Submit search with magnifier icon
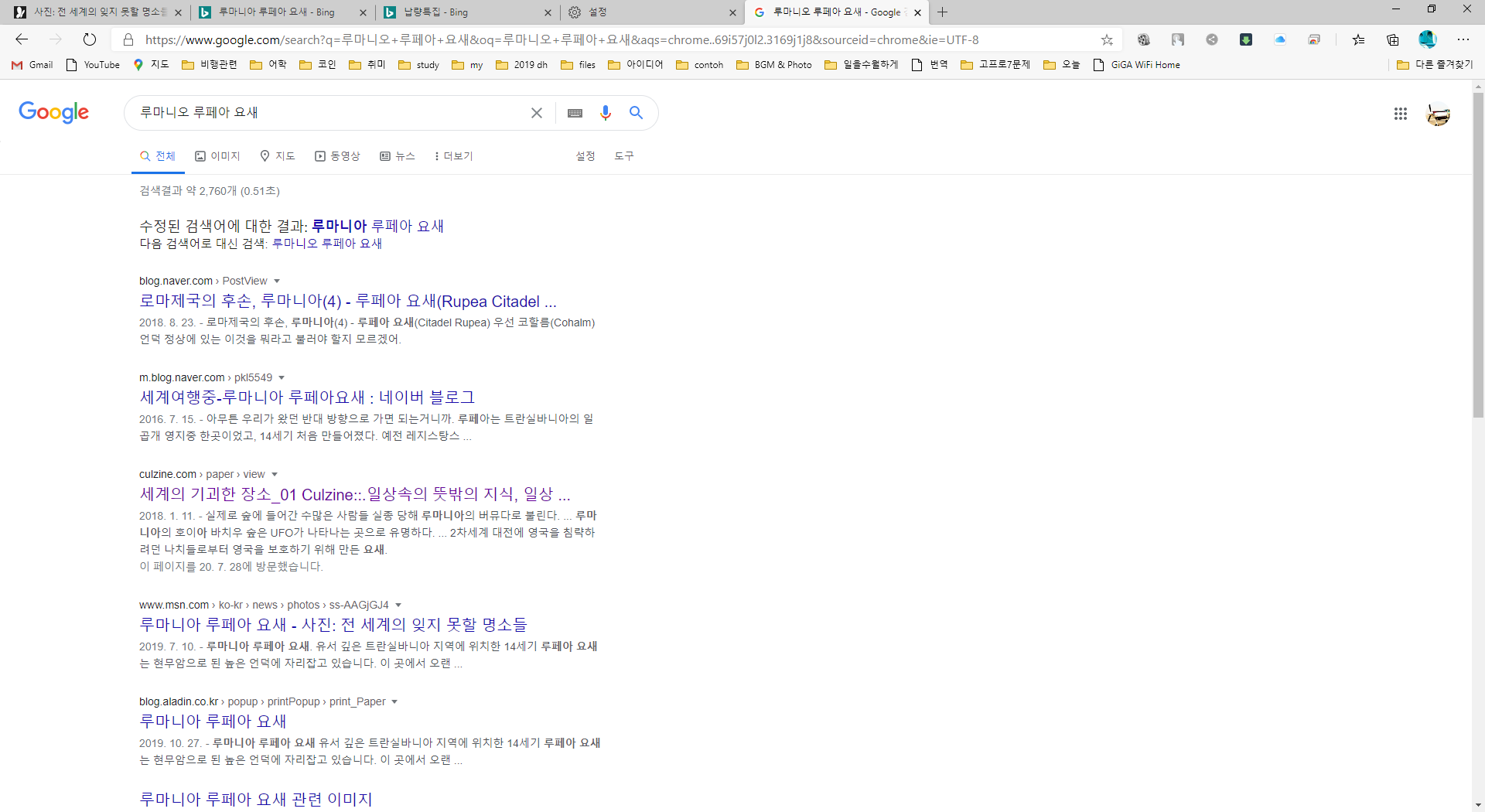Screen dimensions: 1485x812 (636, 113)
